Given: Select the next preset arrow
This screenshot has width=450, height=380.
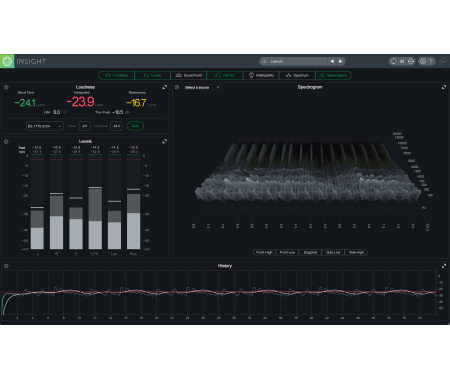Looking at the screenshot, I should pyautogui.click(x=340, y=61).
